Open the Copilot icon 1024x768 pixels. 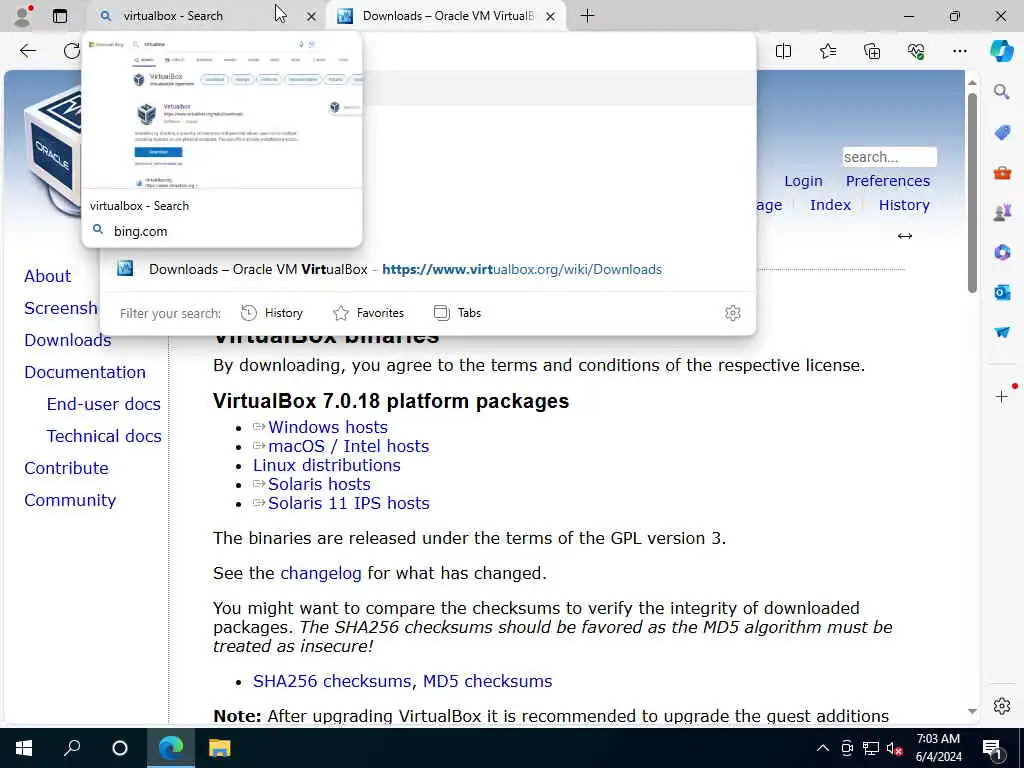pyautogui.click(x=1001, y=51)
